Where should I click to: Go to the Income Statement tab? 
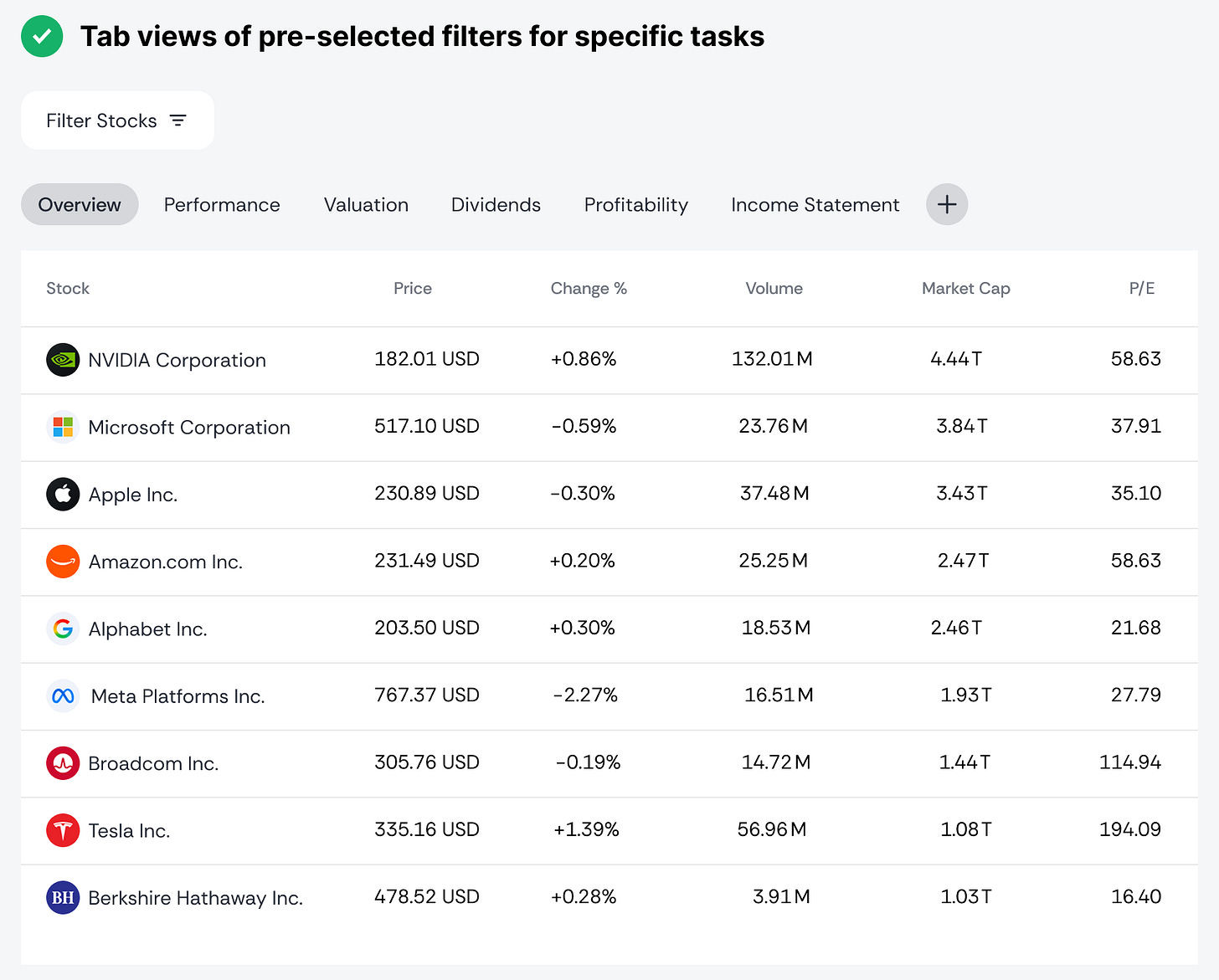(x=815, y=205)
